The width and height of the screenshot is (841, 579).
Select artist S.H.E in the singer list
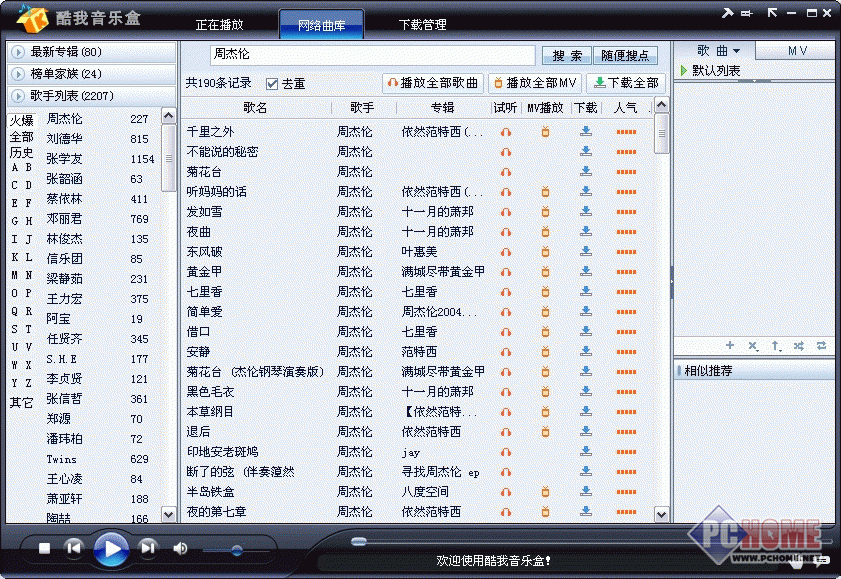[62, 359]
